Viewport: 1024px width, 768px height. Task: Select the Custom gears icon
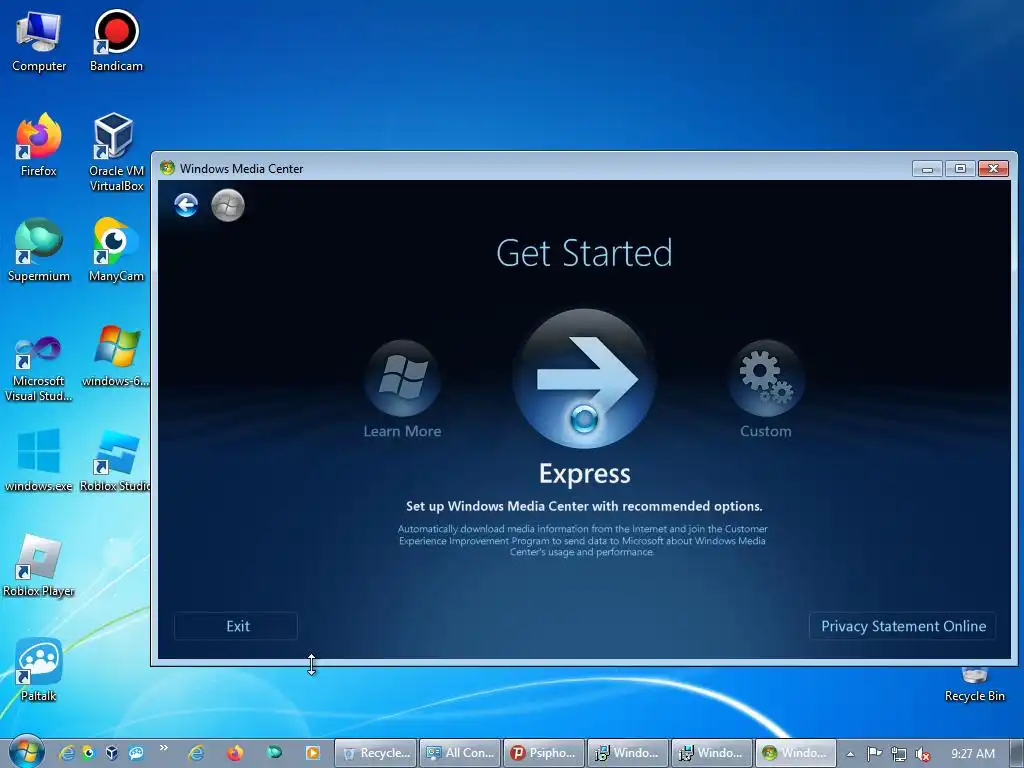coord(765,378)
